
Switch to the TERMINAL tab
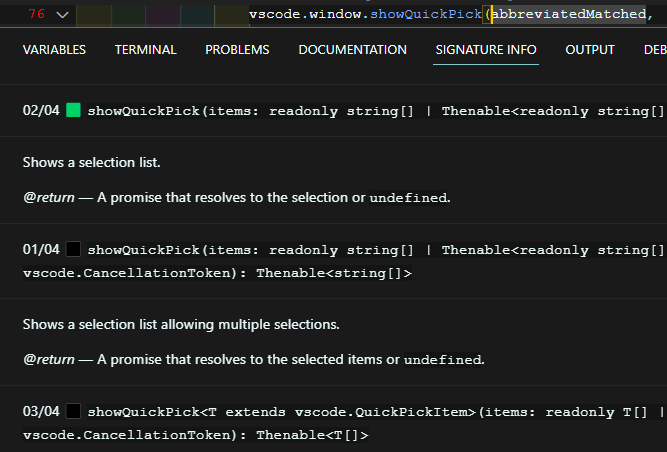pyautogui.click(x=145, y=50)
